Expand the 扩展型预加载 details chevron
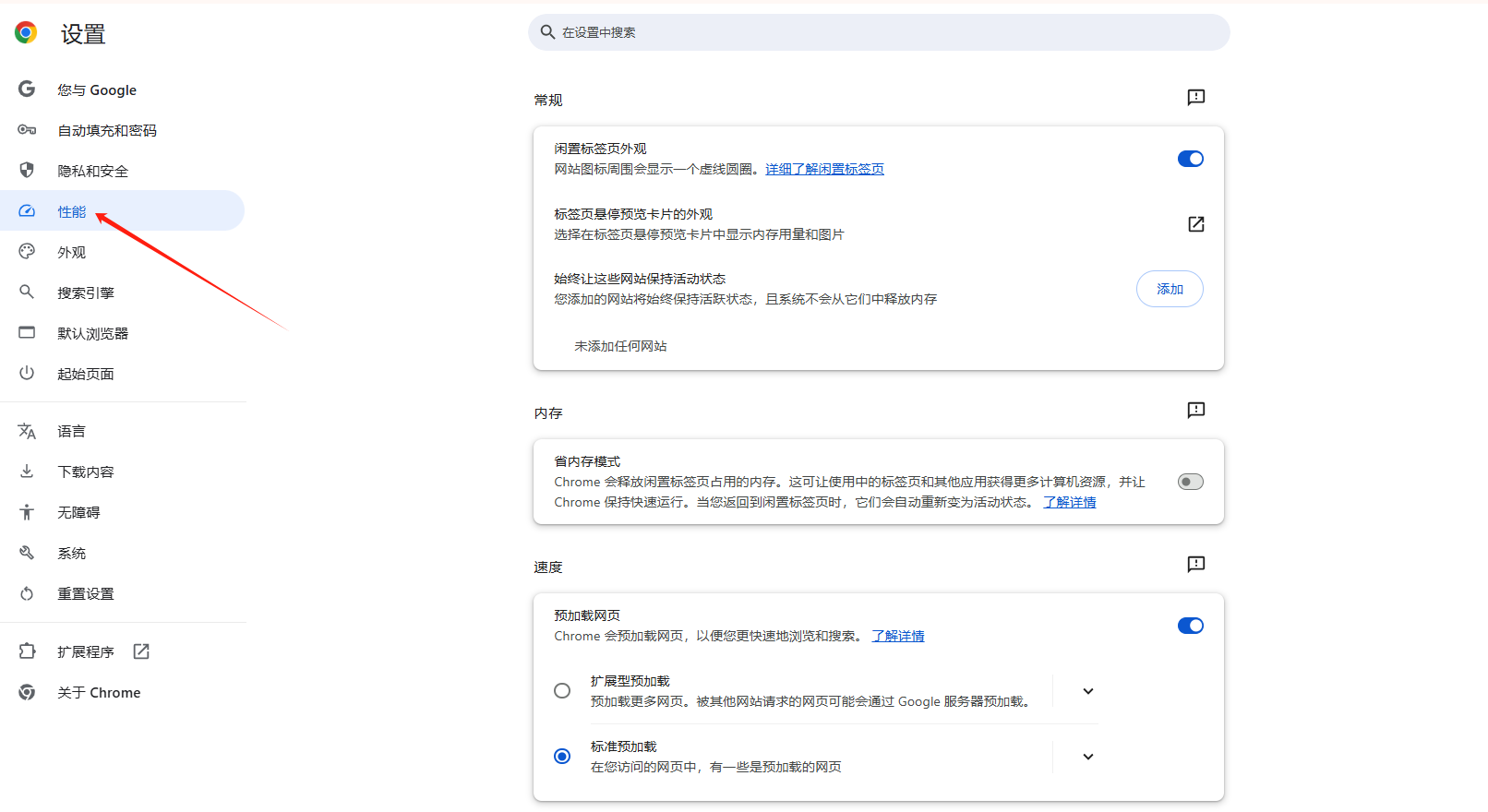The image size is (1488, 812). tap(1088, 691)
